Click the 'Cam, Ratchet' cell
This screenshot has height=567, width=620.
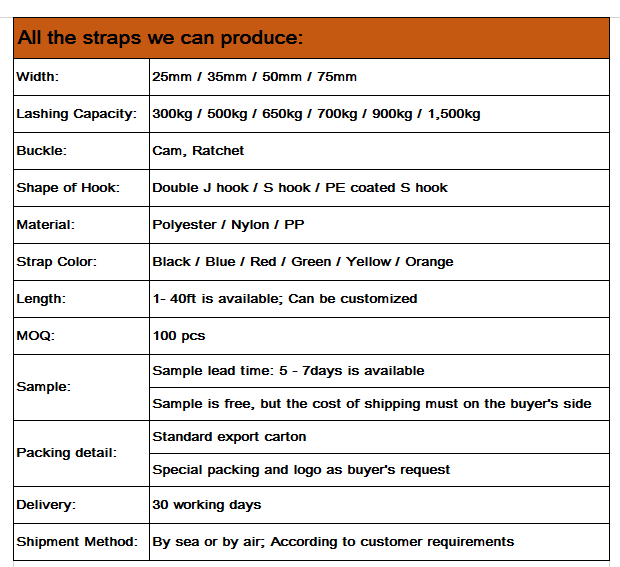pos(379,151)
